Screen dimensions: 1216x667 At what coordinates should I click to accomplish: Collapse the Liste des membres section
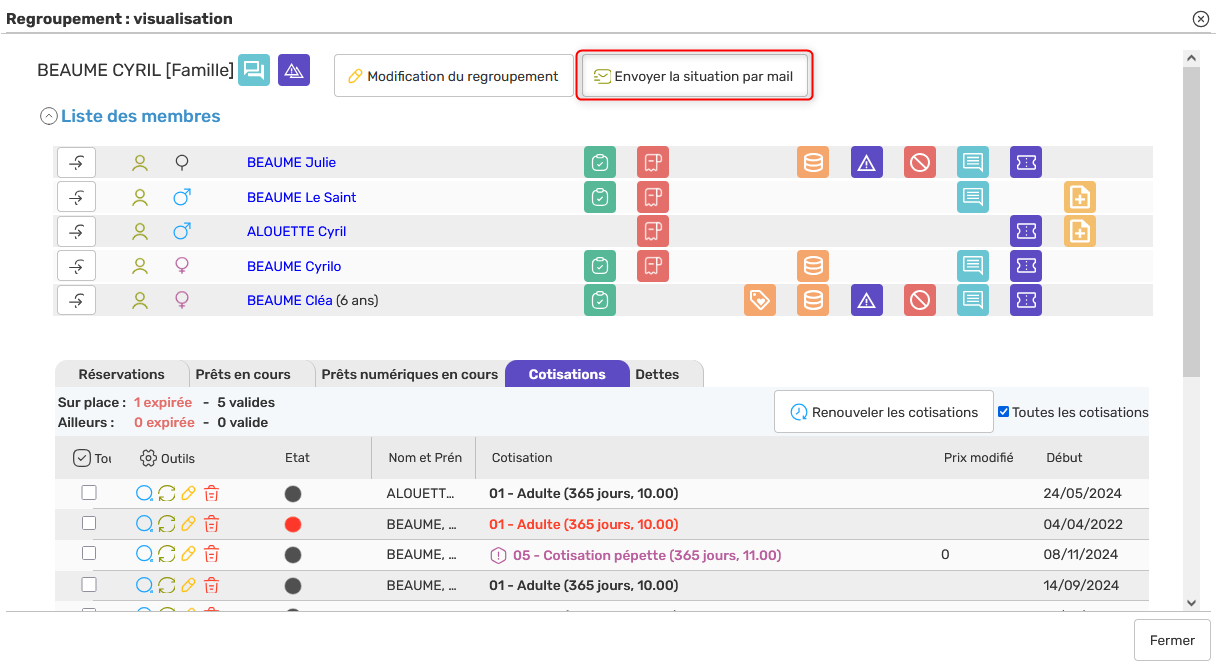[48, 115]
